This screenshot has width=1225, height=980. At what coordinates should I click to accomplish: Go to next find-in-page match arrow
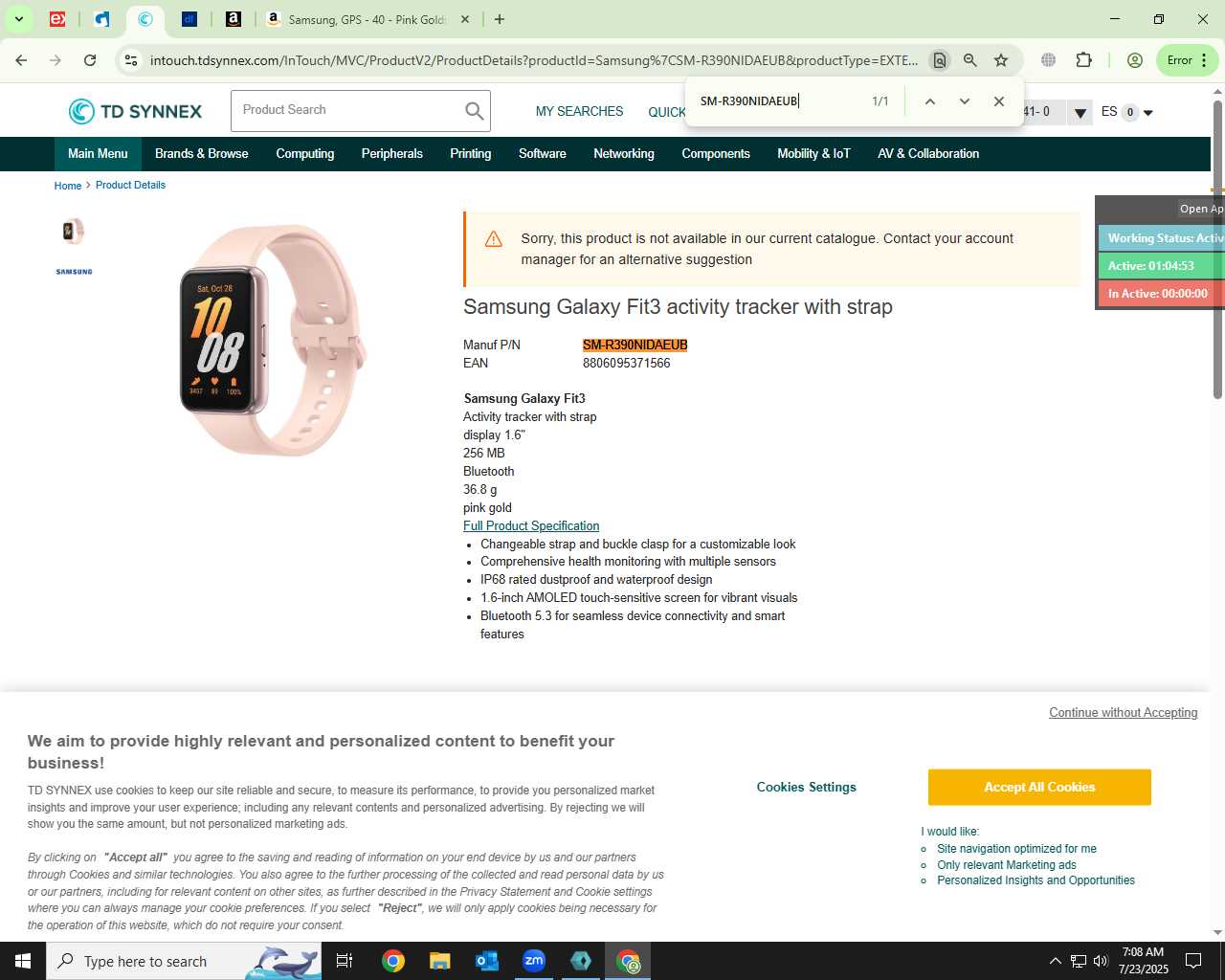click(965, 101)
